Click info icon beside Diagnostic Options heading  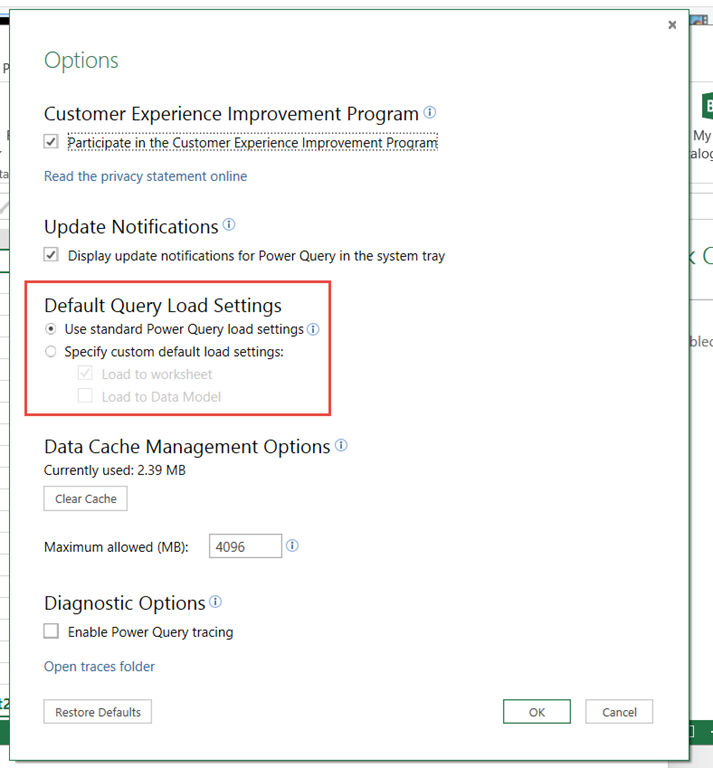(216, 602)
